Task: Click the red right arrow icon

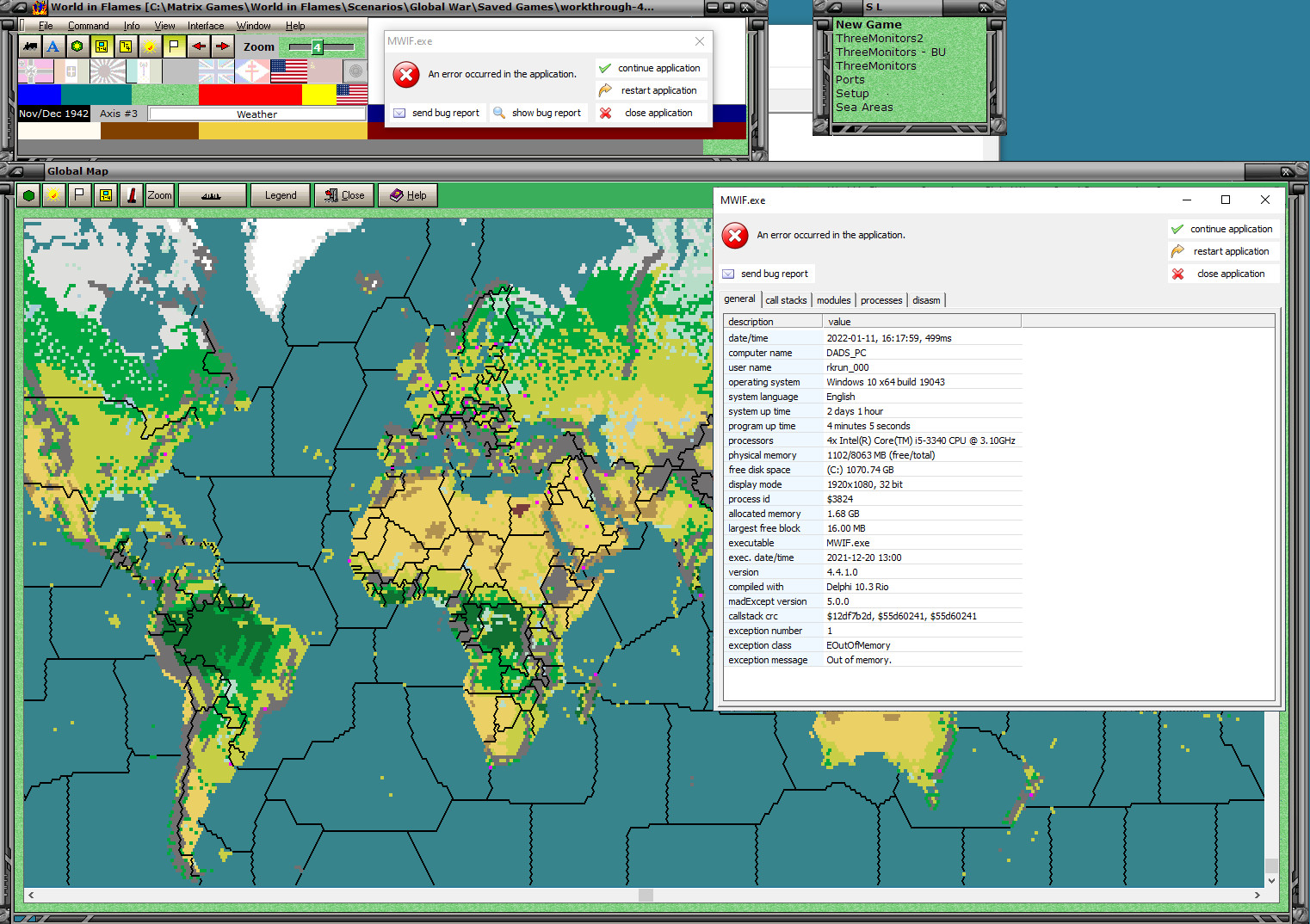Action: coord(222,46)
